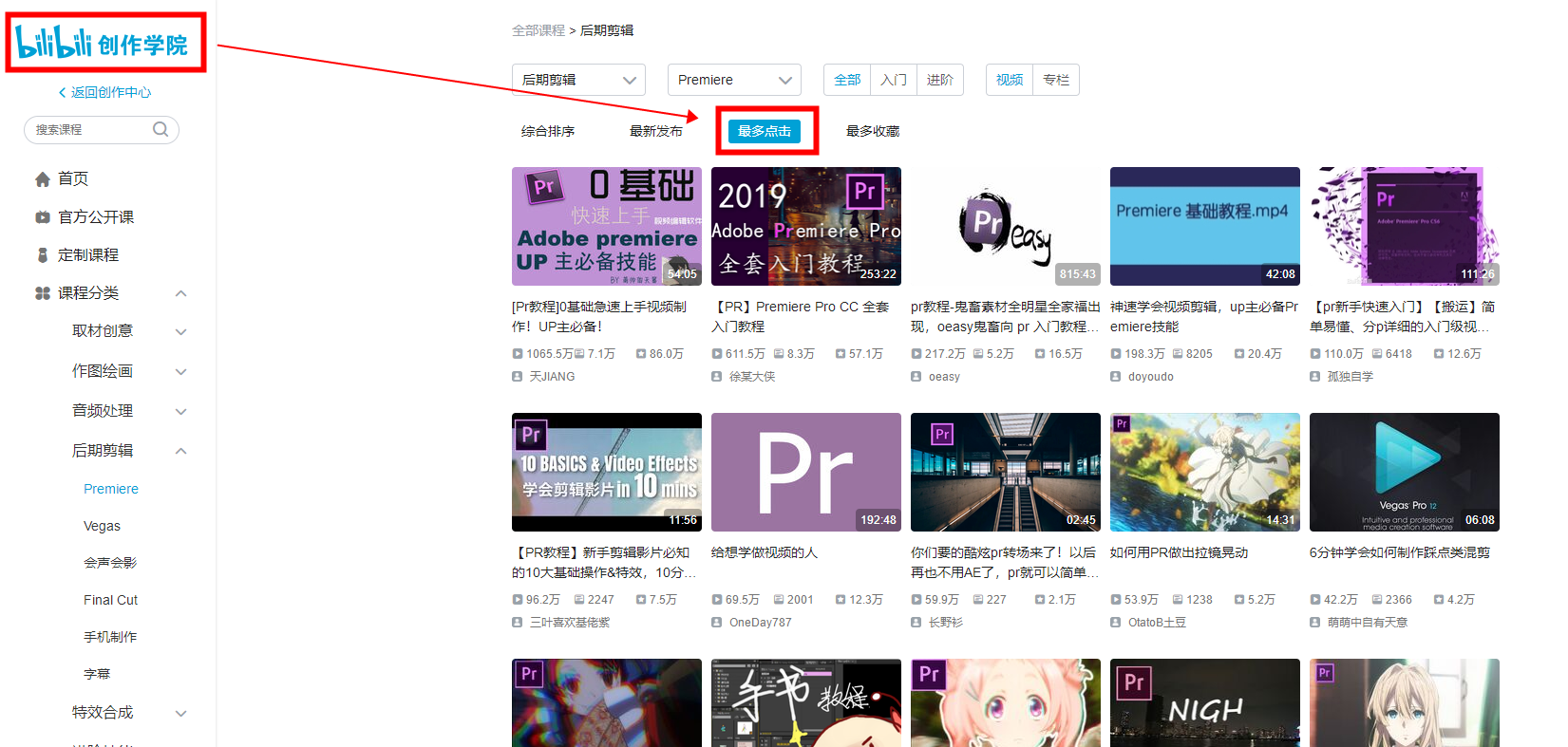Image resolution: width=1568 pixels, height=747 pixels.
Task: Click the search magnifier icon
Action: click(x=161, y=129)
